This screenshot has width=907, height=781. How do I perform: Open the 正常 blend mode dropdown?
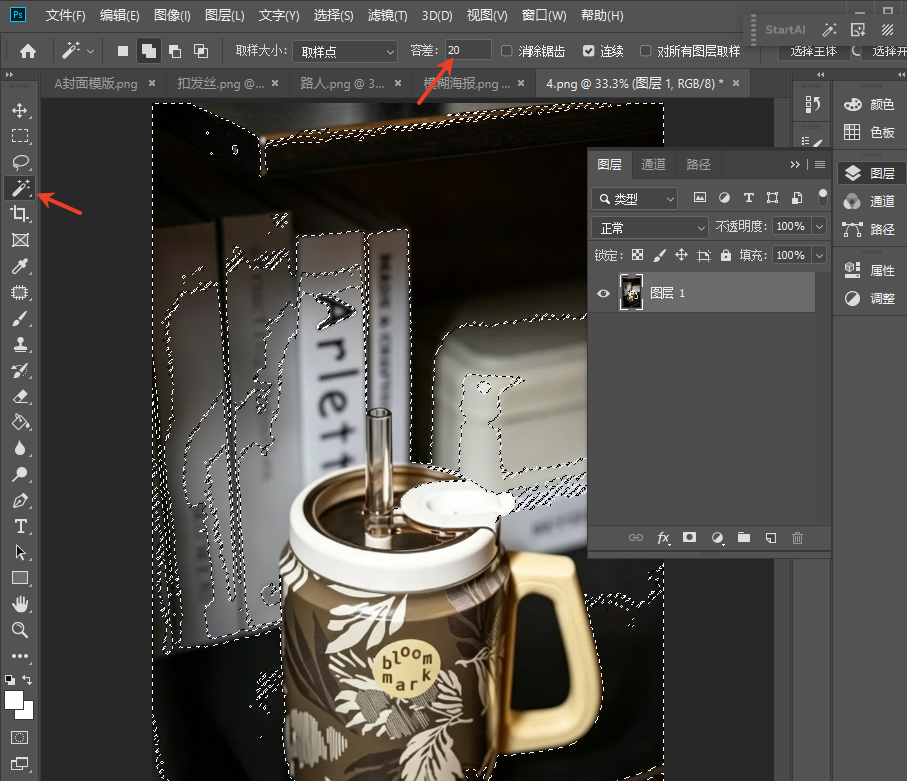650,228
